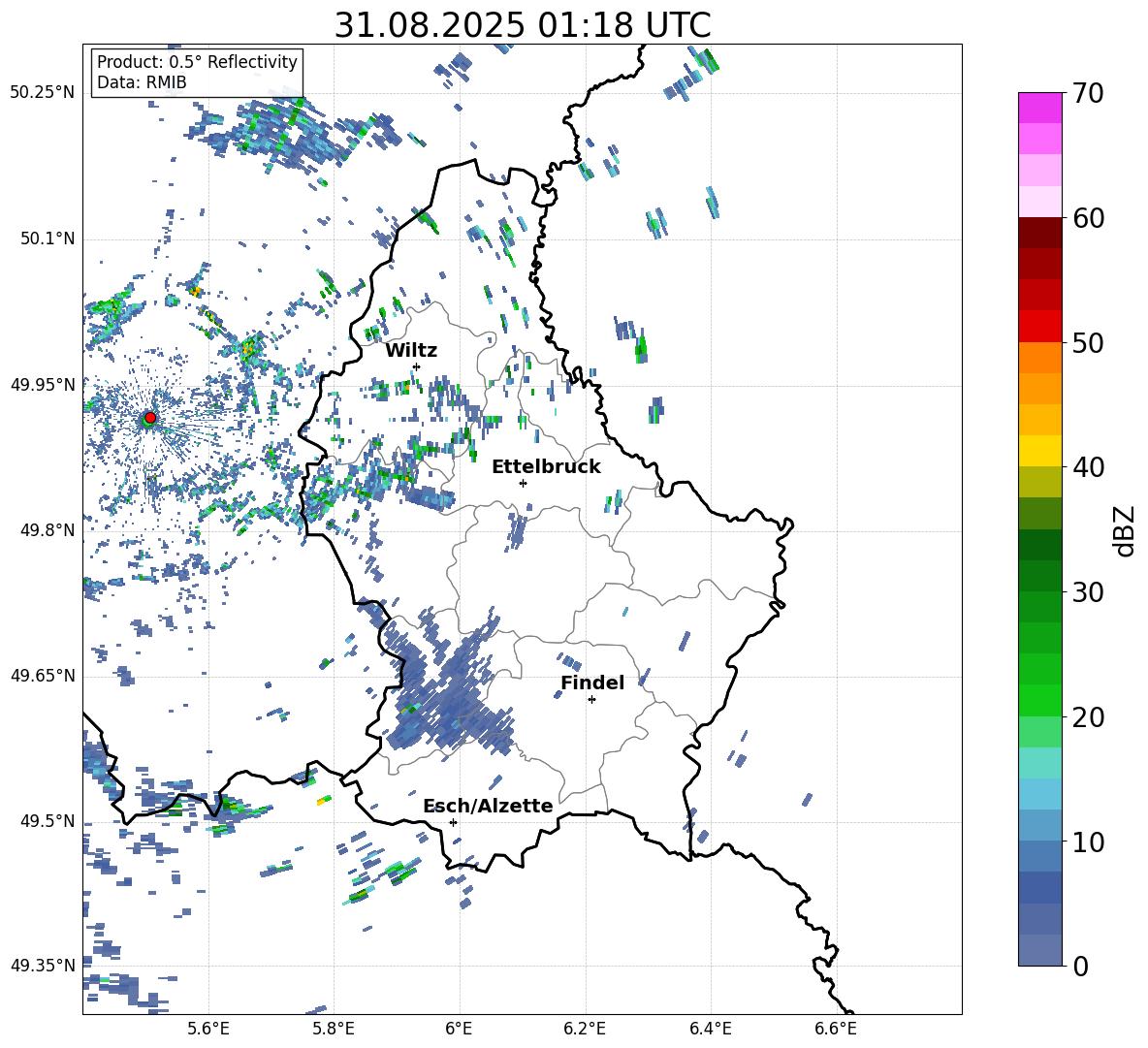Viewport: 1148px width, 1048px height.
Task: Pick the bright green colorbar segment above 20
Action: click(1039, 700)
